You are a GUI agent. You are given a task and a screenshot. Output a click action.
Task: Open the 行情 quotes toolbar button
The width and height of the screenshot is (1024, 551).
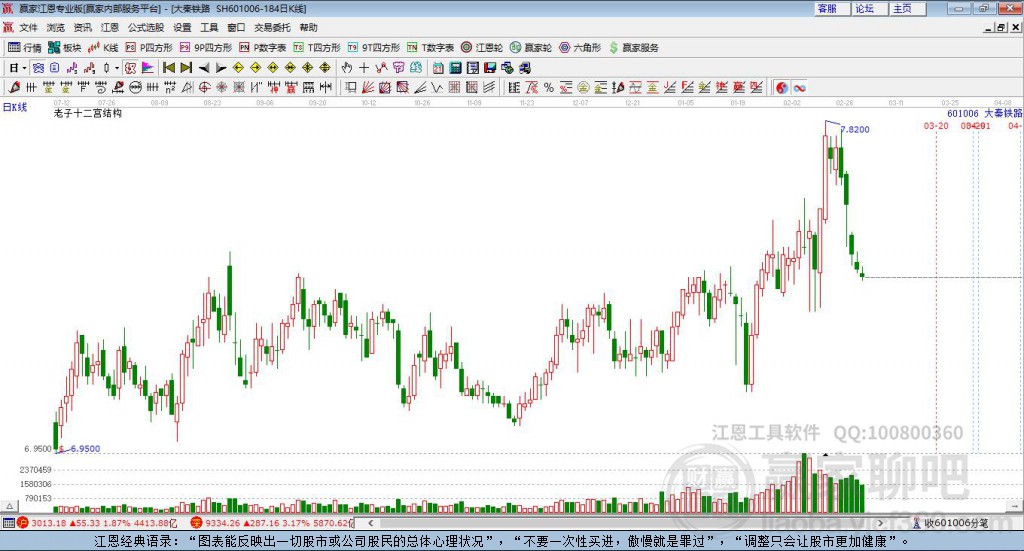click(x=24, y=48)
